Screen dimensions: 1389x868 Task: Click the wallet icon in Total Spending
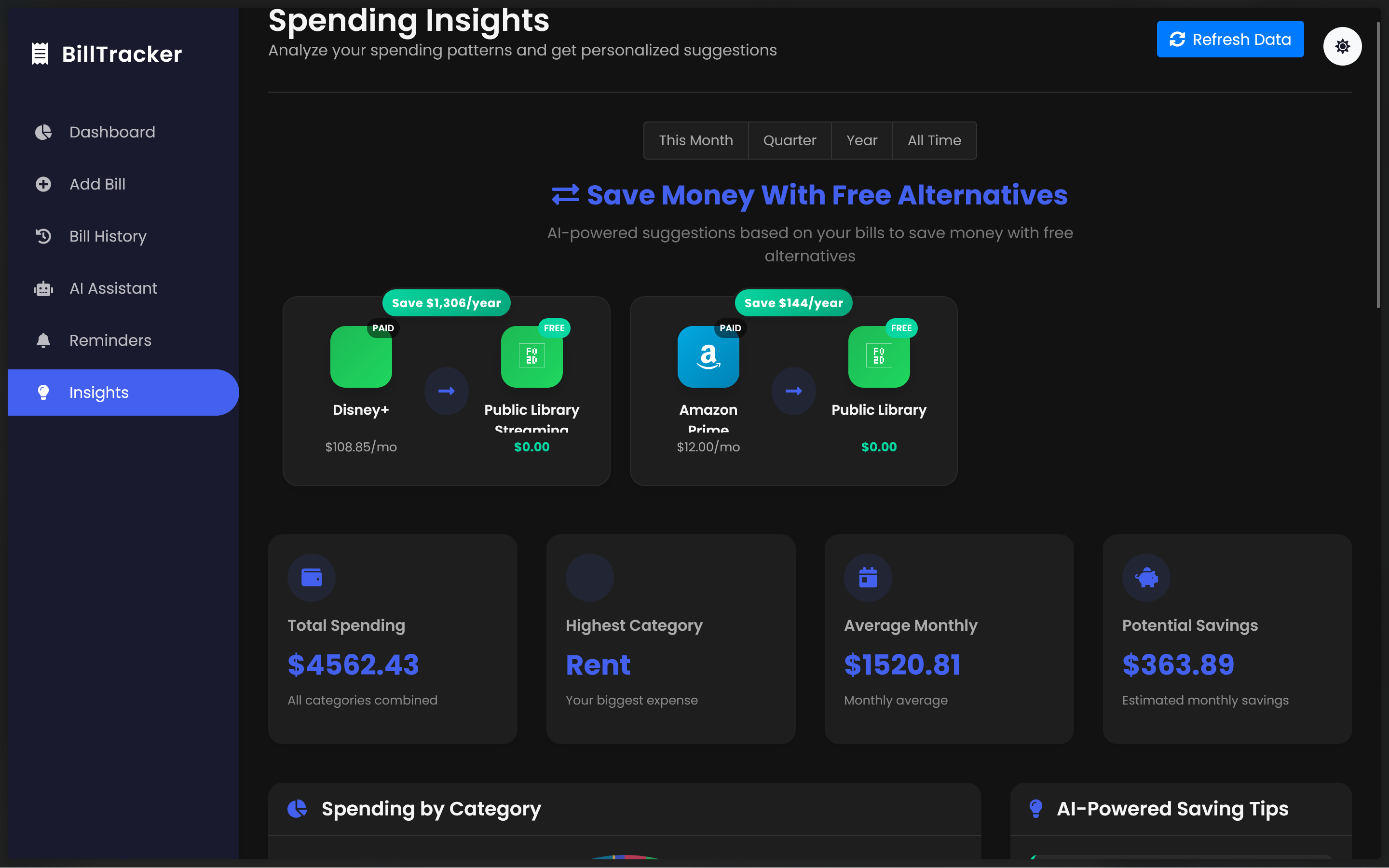point(311,577)
